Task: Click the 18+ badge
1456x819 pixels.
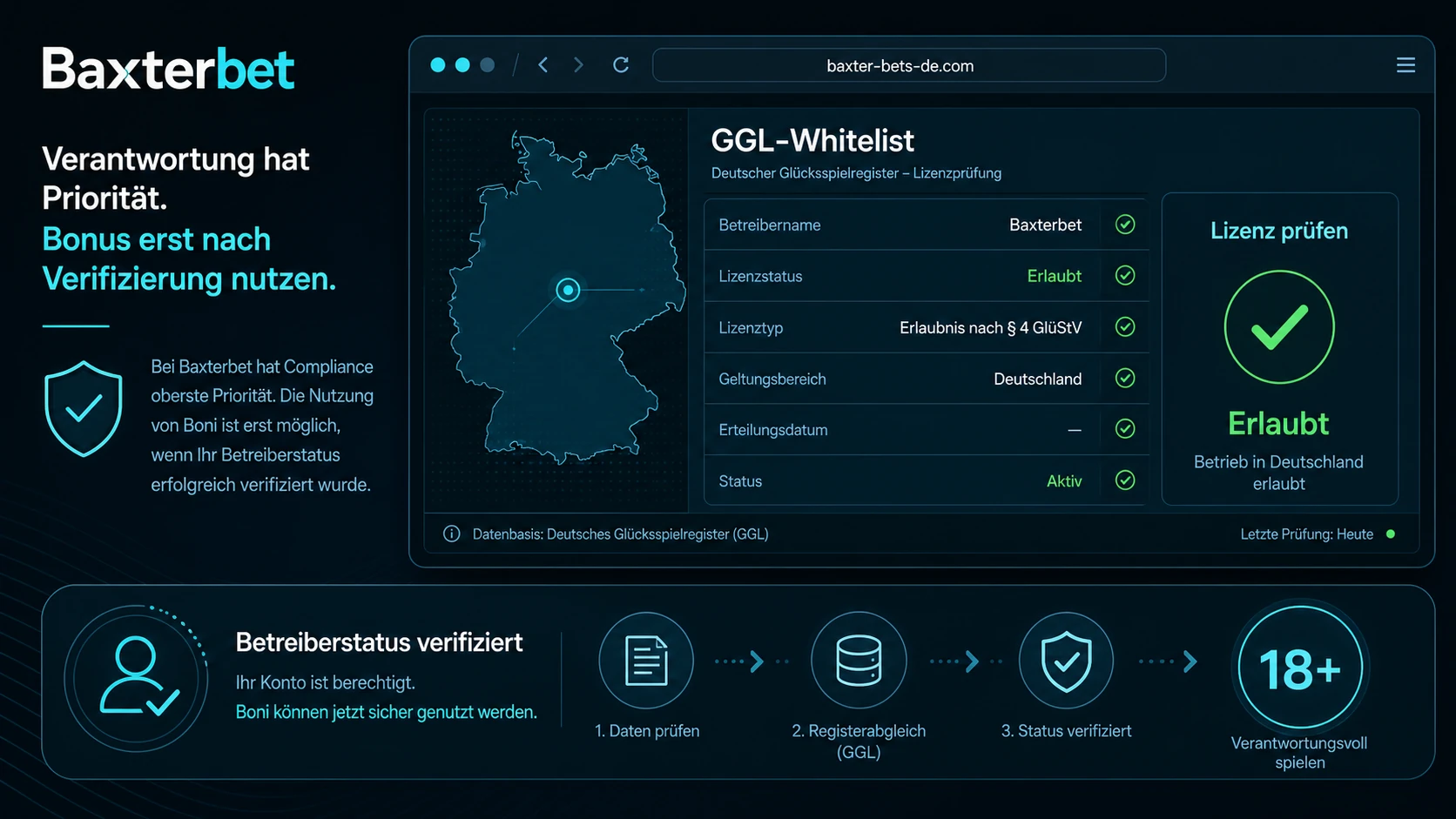Action: tap(1300, 668)
